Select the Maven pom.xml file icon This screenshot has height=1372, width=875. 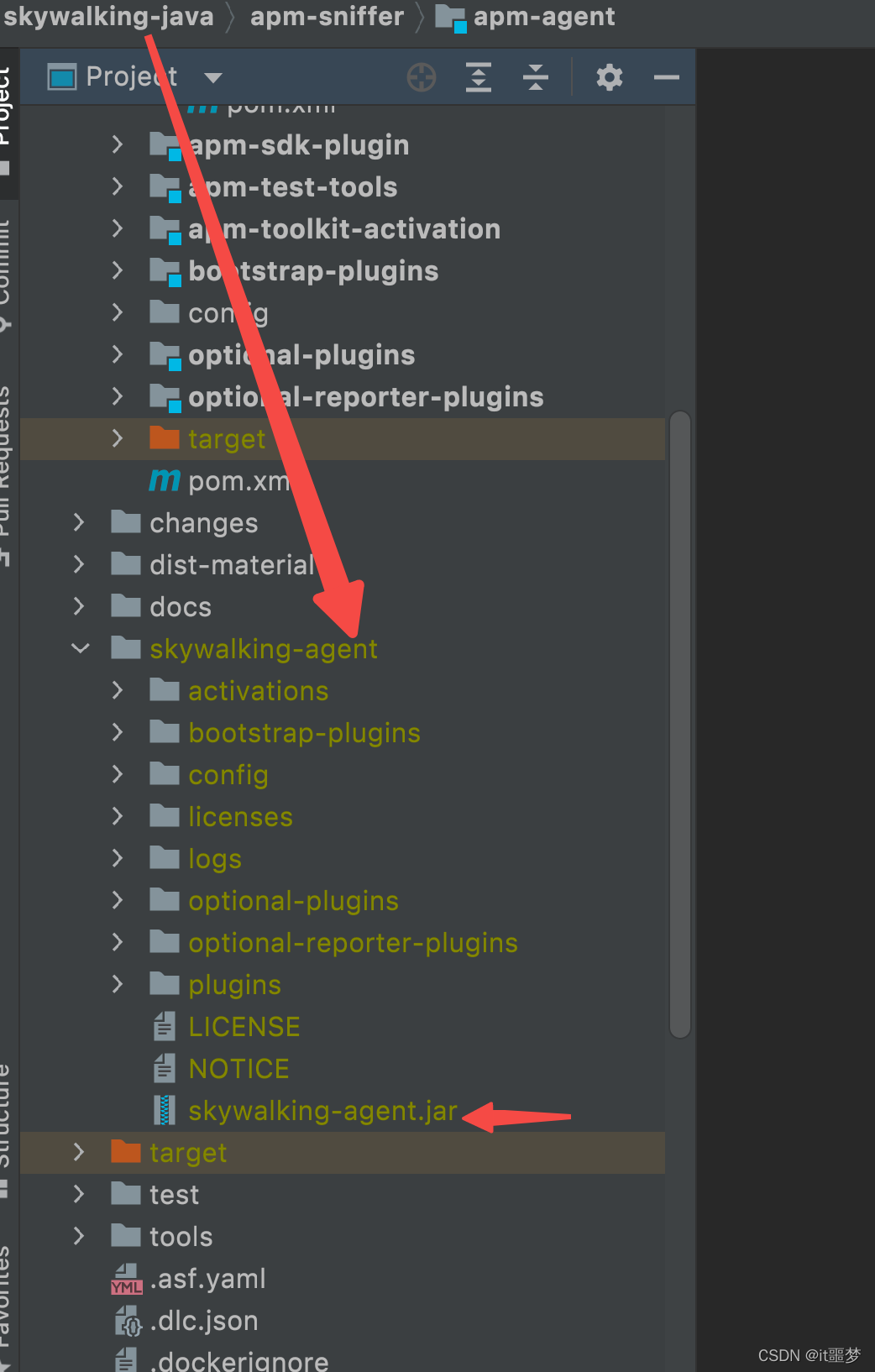(165, 480)
